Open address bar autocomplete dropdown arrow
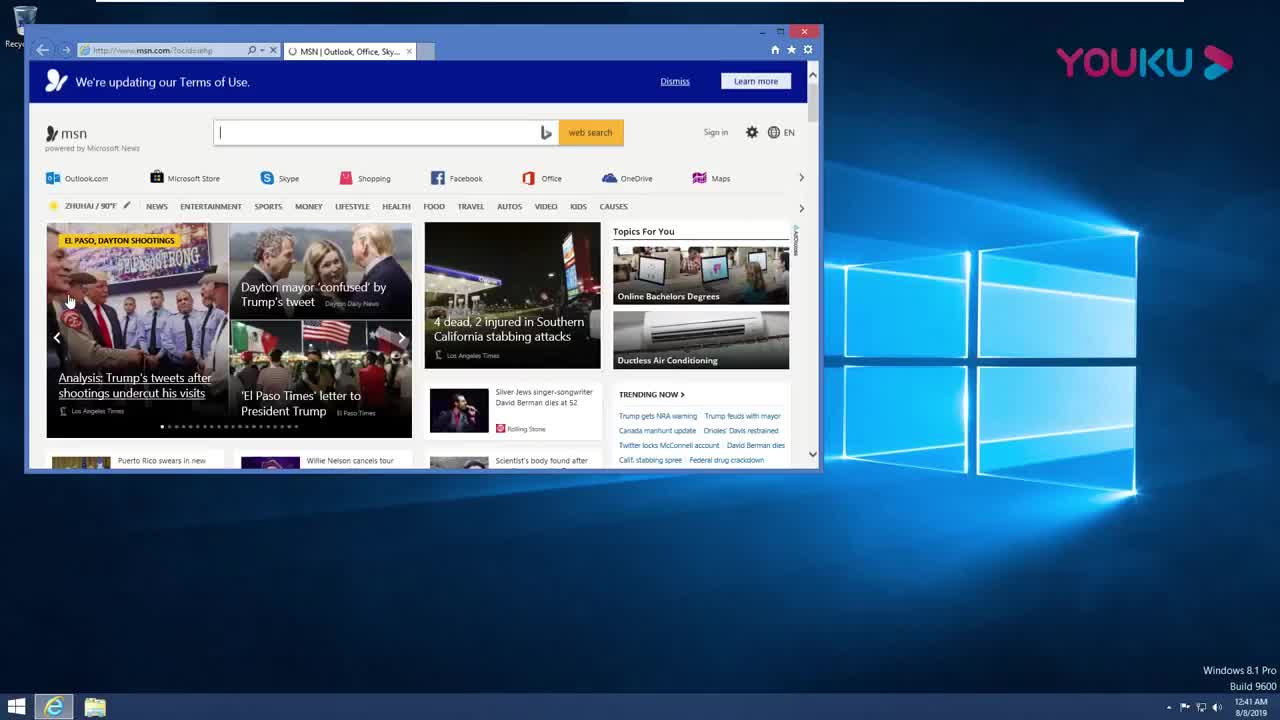Viewport: 1280px width, 720px height. coord(262,50)
